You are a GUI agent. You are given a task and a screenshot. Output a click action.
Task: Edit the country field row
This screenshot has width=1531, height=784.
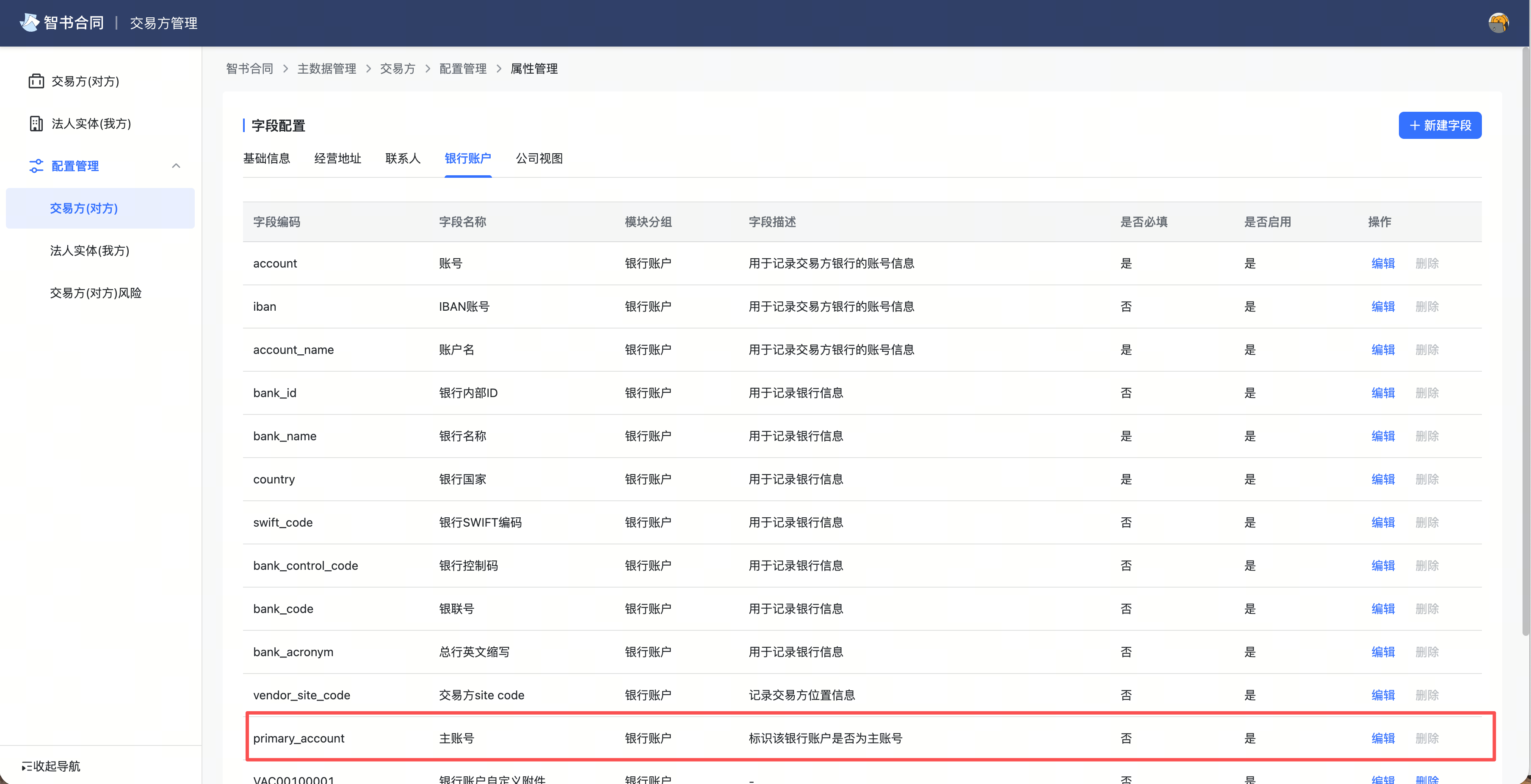pyautogui.click(x=1383, y=479)
